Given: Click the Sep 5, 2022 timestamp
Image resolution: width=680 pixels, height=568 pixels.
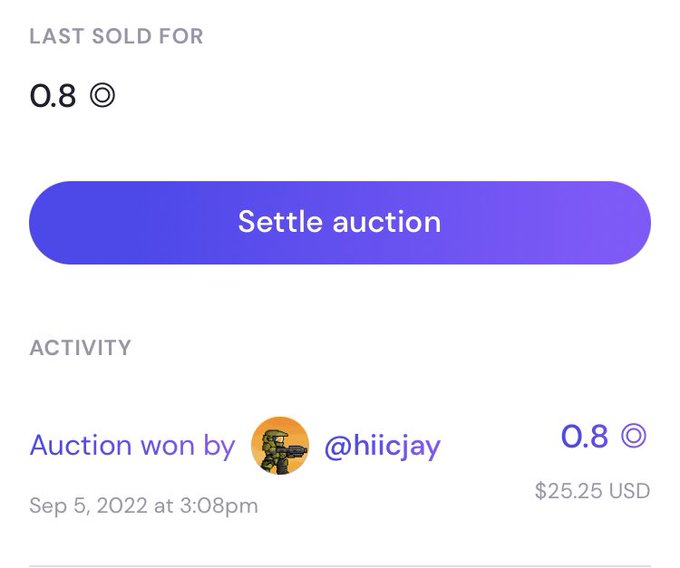Looking at the screenshot, I should (143, 505).
